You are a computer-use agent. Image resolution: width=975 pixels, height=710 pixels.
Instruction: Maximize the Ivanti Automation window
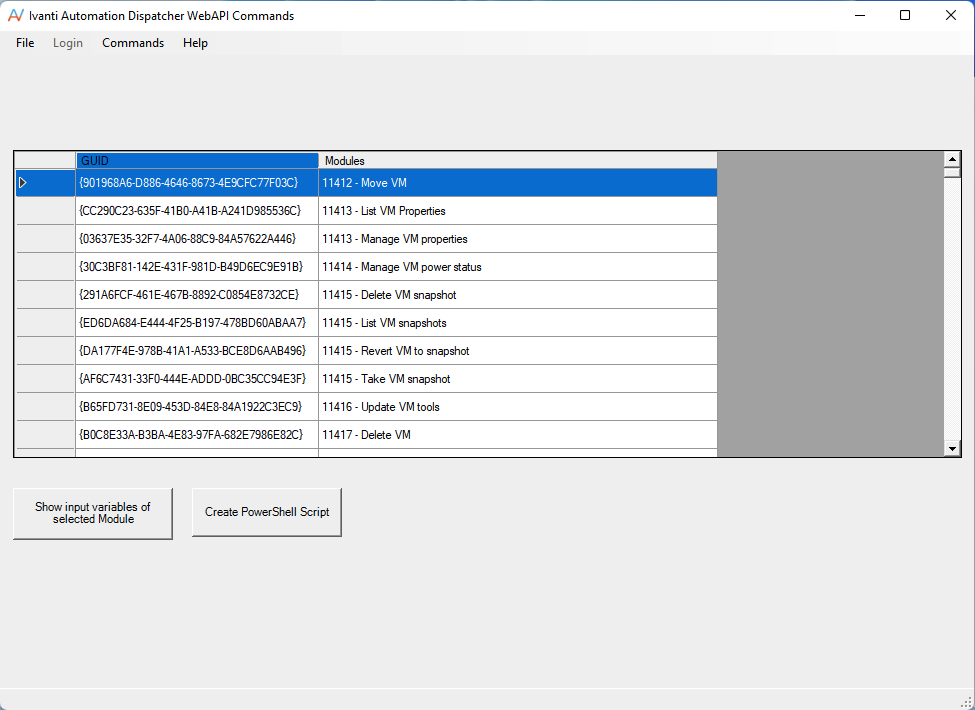coord(905,16)
